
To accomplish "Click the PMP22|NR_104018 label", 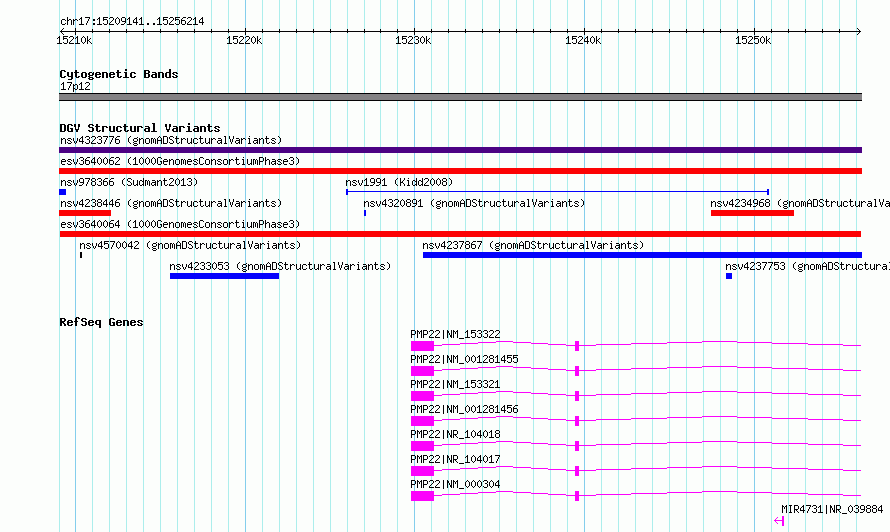I will pos(455,434).
